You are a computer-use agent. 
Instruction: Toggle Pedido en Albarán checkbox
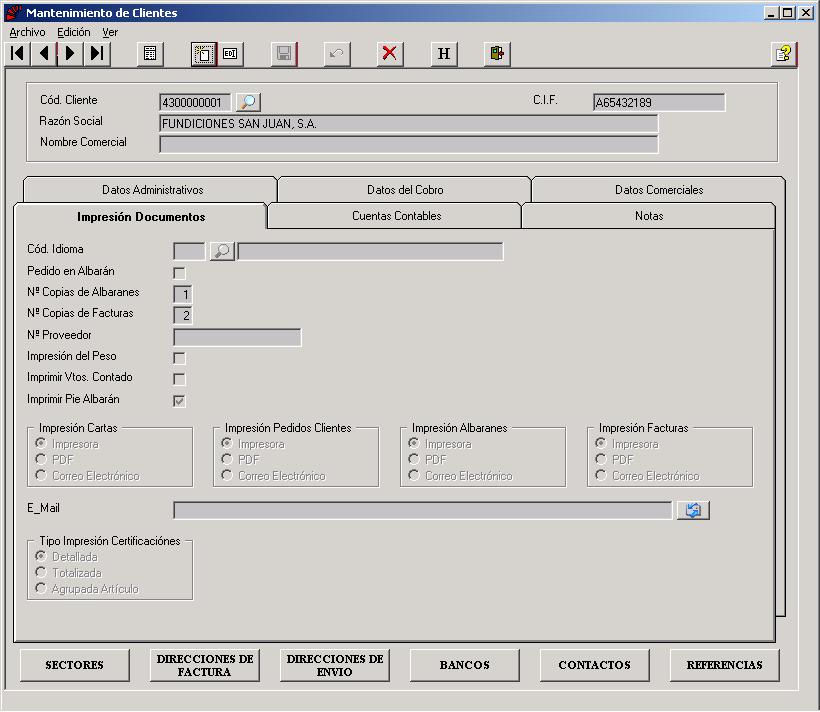pos(179,273)
